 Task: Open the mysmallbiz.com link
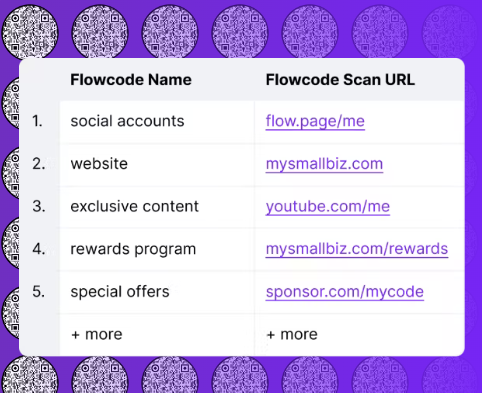[324, 164]
